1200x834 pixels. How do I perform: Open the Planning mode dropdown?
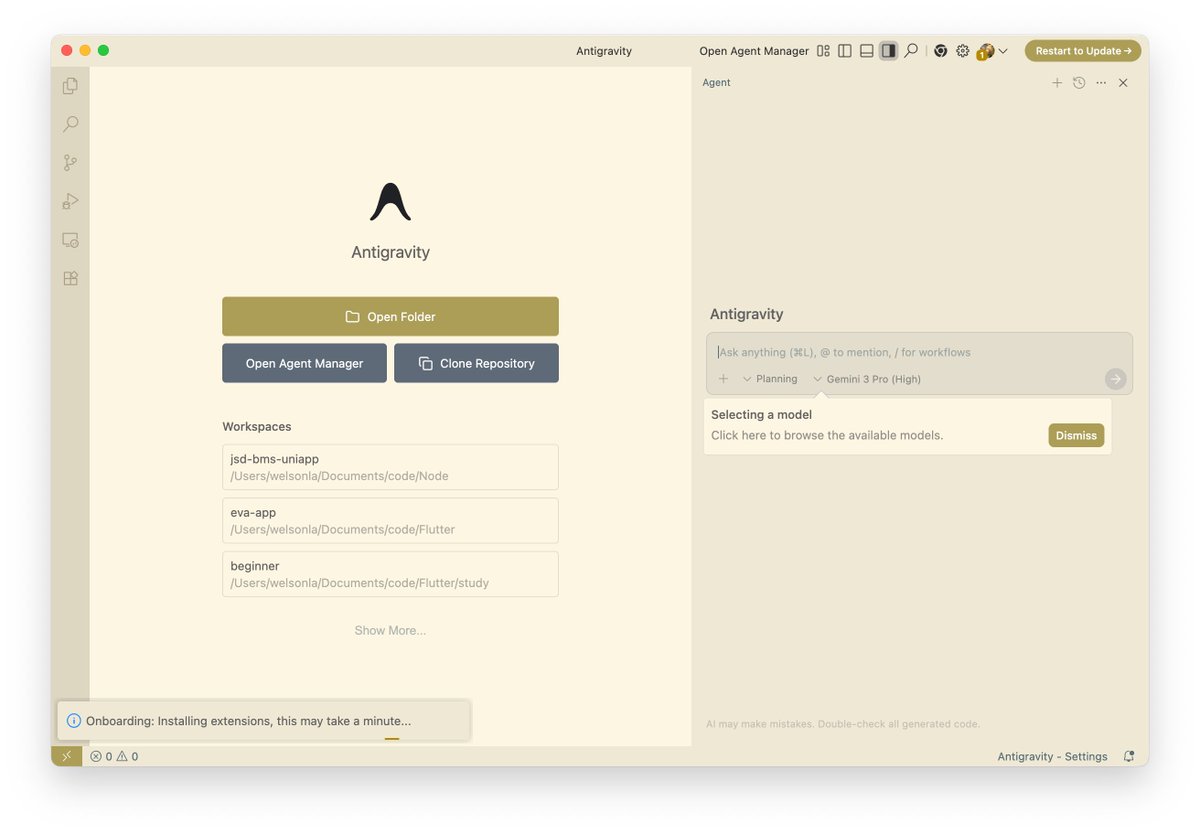770,379
